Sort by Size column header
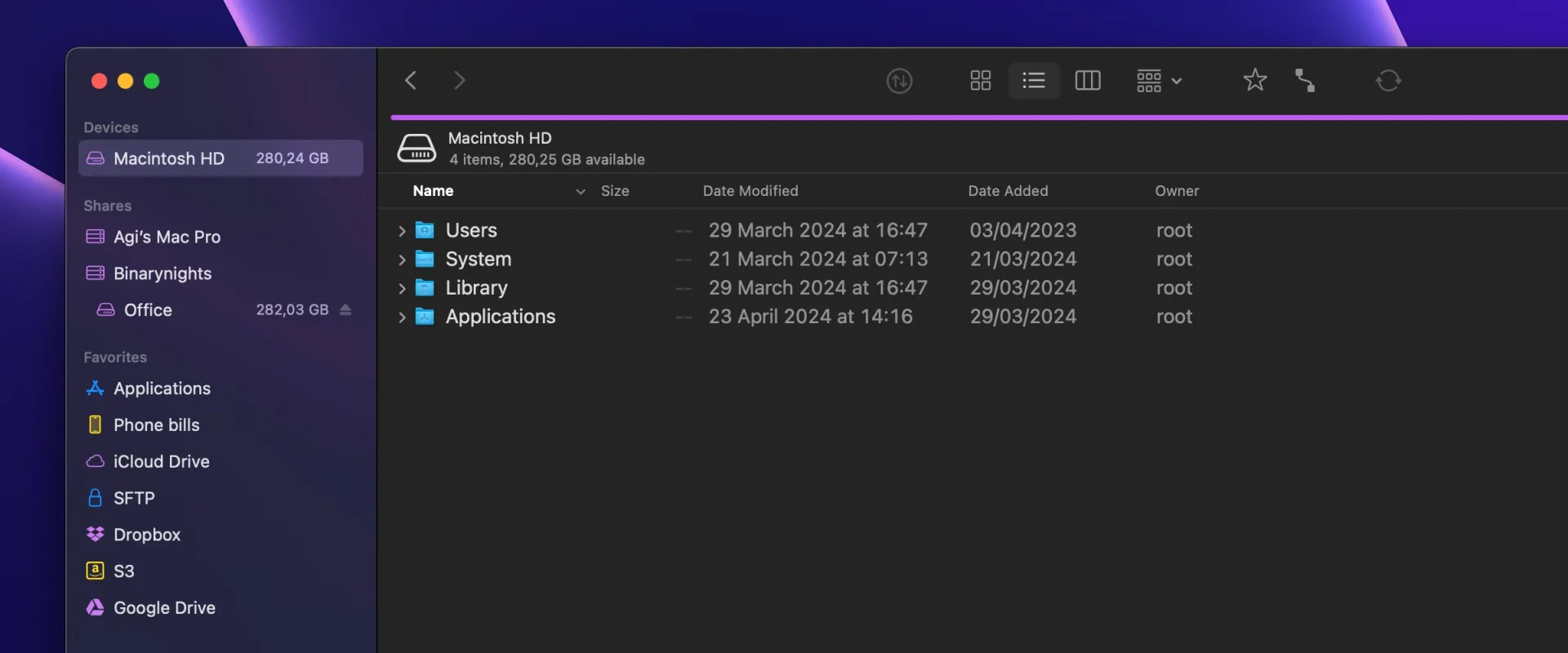 click(615, 191)
